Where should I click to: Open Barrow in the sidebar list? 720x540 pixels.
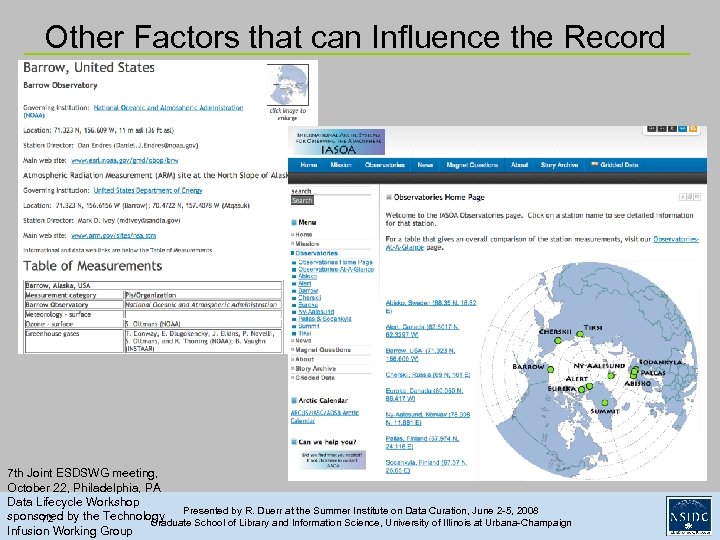click(308, 291)
